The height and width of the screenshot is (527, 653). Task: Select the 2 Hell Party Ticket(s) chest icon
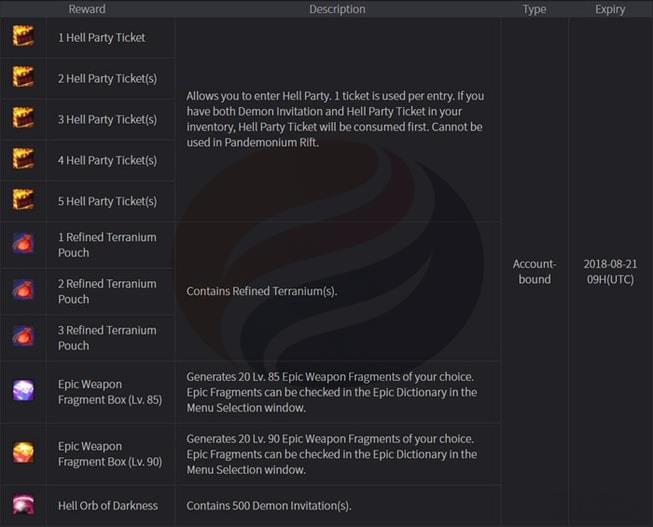tap(23, 78)
